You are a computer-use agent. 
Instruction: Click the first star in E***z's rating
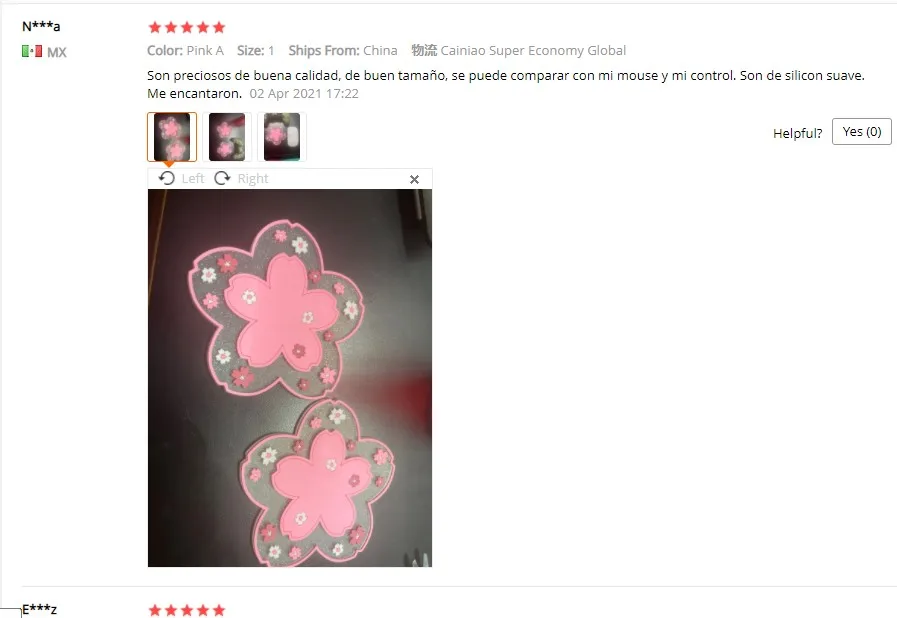[154, 611]
